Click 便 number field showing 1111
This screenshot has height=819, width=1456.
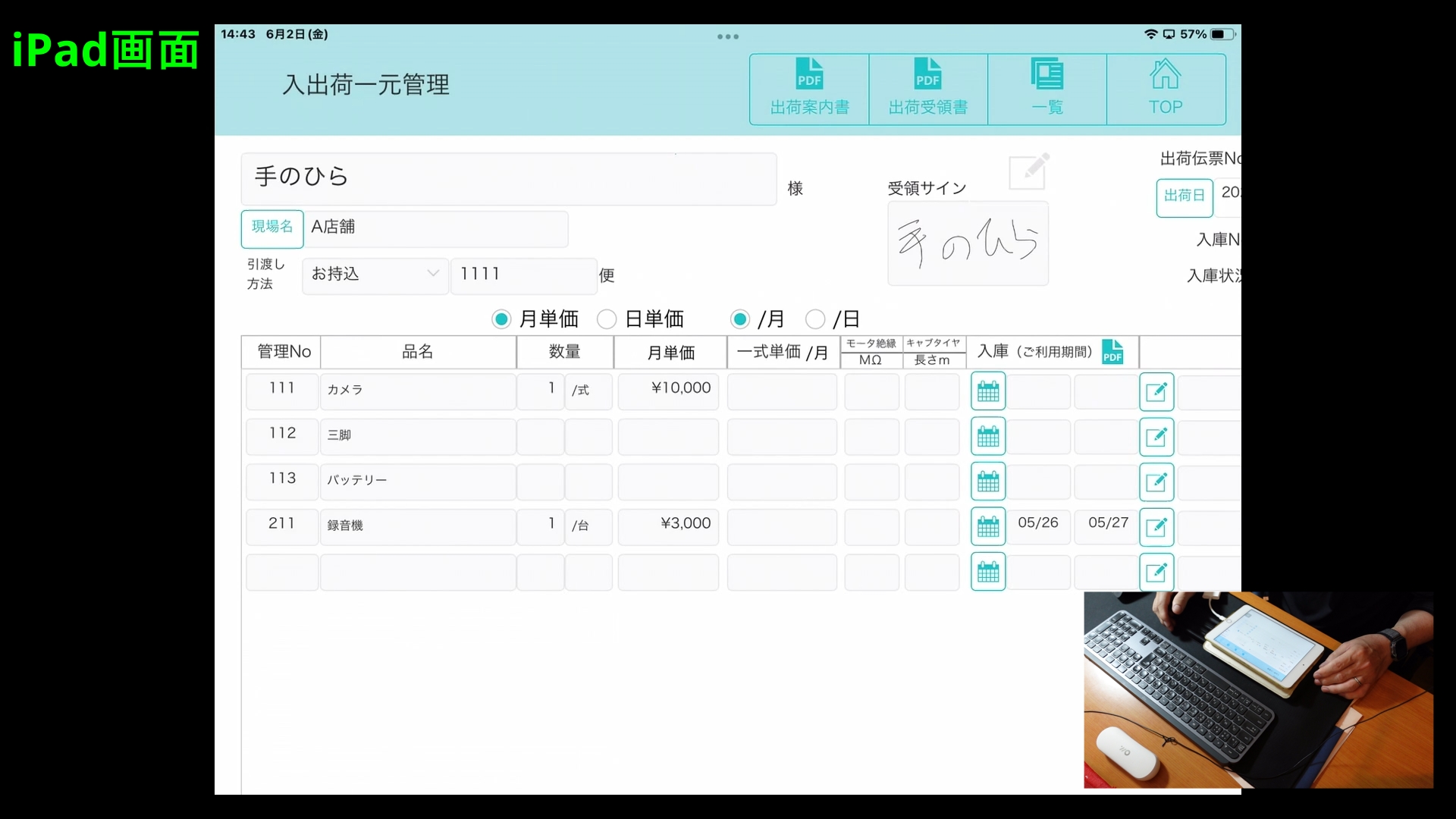(523, 275)
